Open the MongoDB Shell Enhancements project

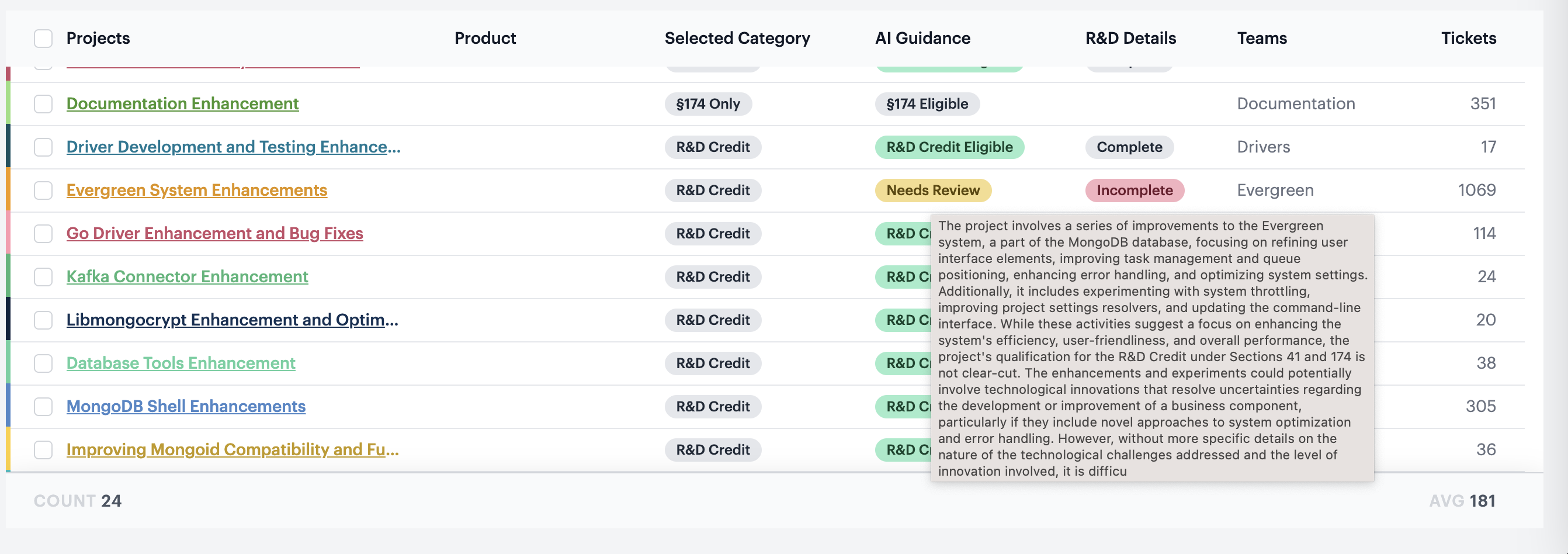click(x=186, y=406)
